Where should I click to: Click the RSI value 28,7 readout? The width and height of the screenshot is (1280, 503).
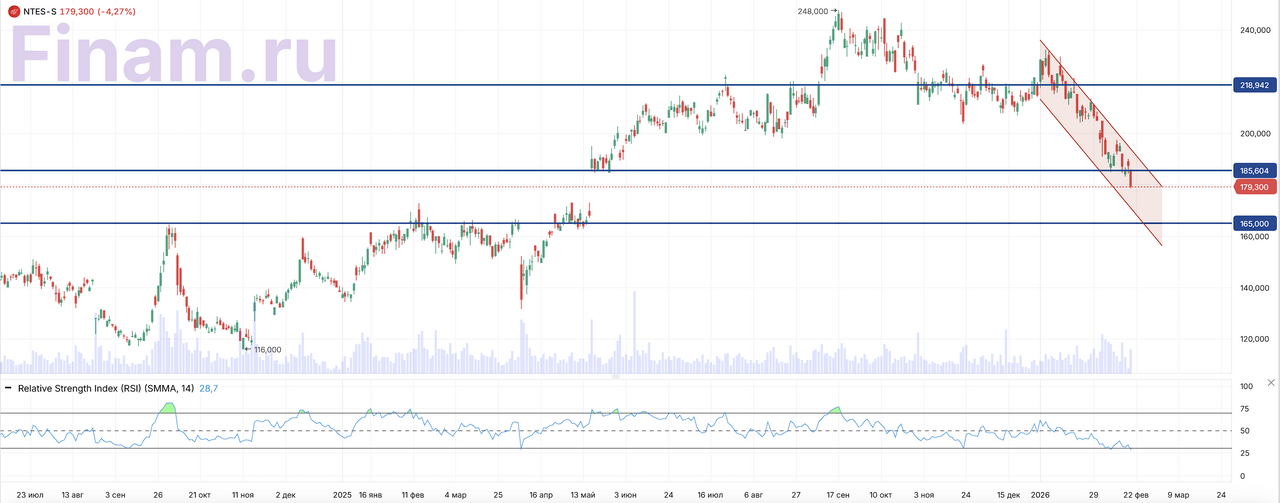pos(207,386)
